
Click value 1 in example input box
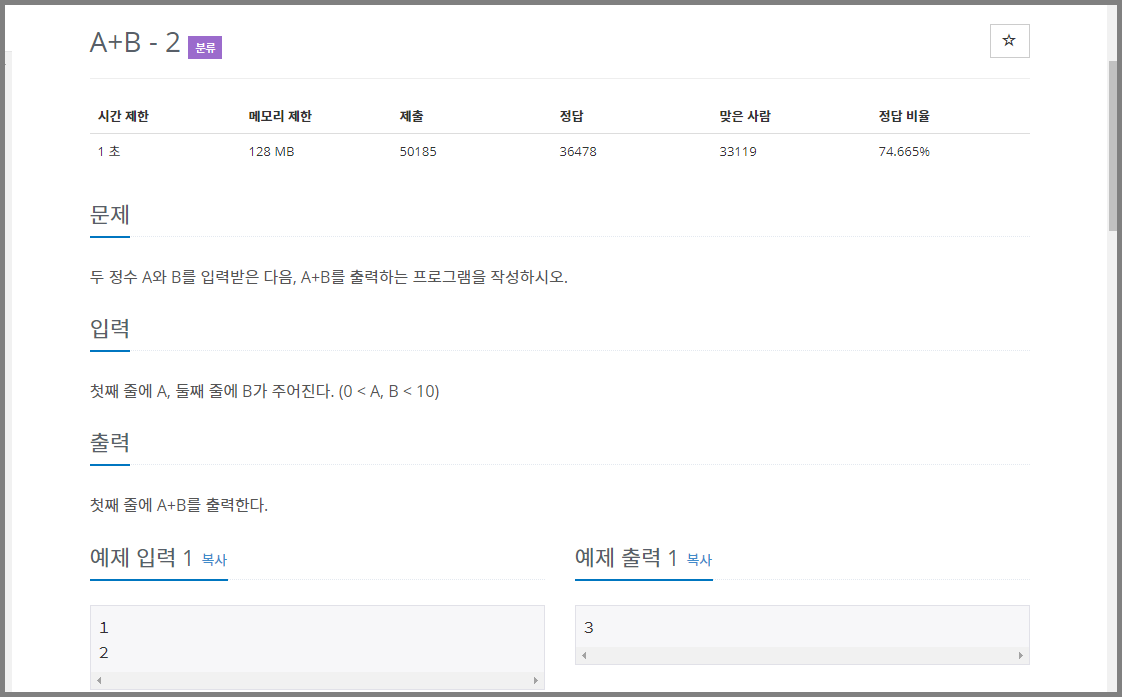[x=104, y=628]
